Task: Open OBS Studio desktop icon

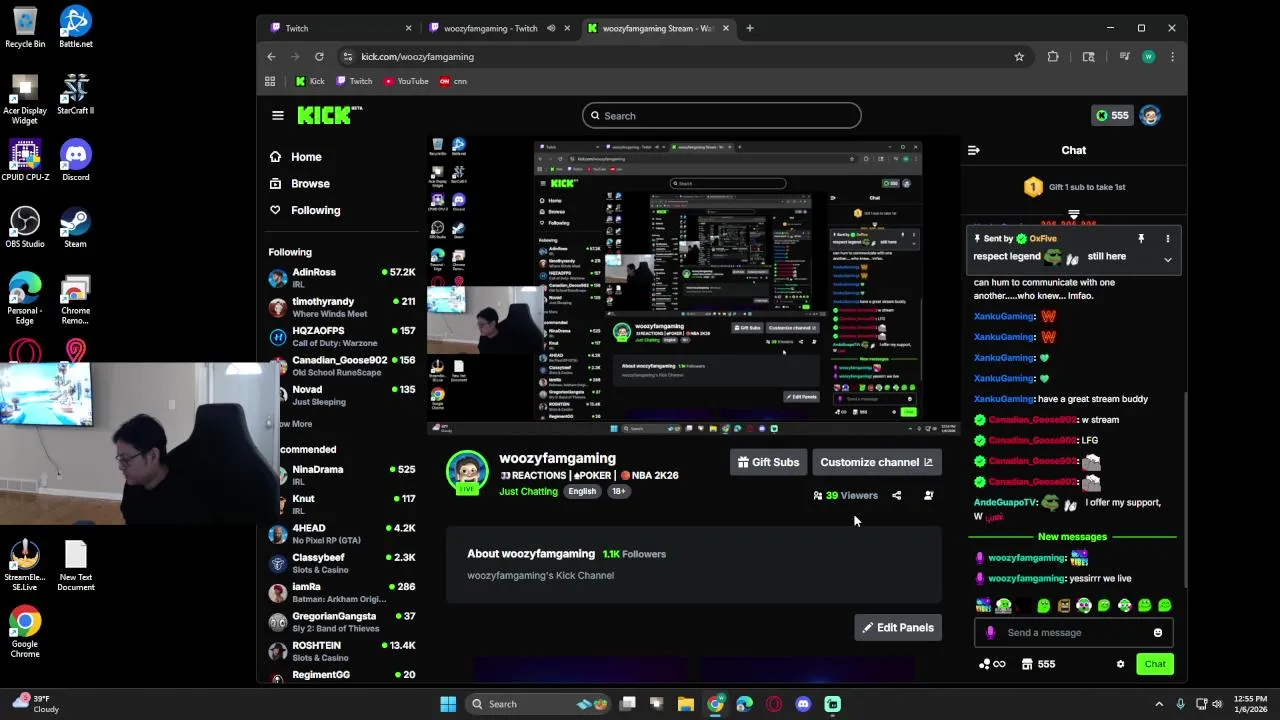Action: 25,227
